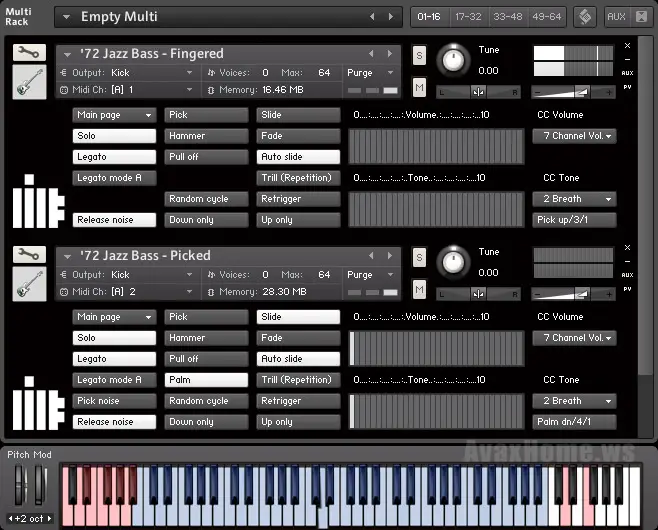Toggle the AUX view in rack header

(x=616, y=17)
